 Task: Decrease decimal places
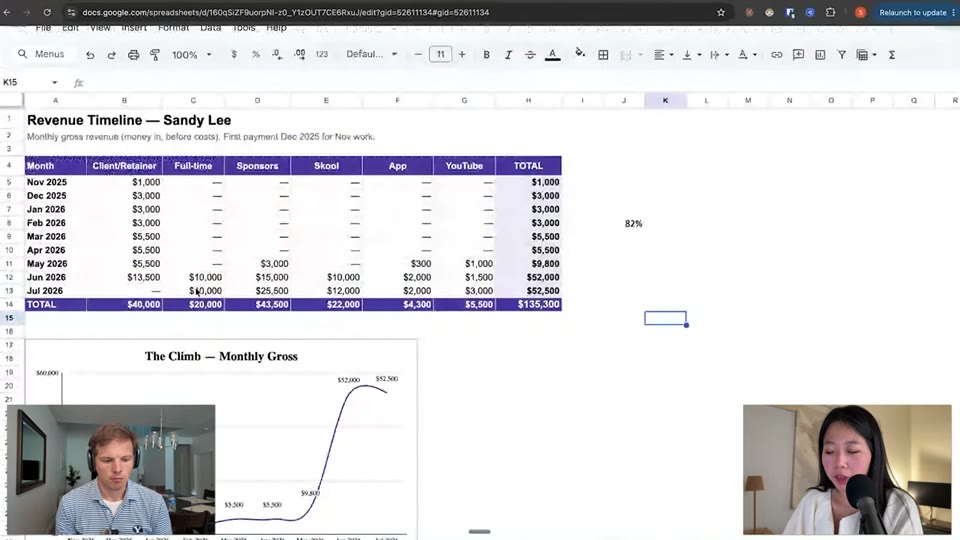coord(277,54)
